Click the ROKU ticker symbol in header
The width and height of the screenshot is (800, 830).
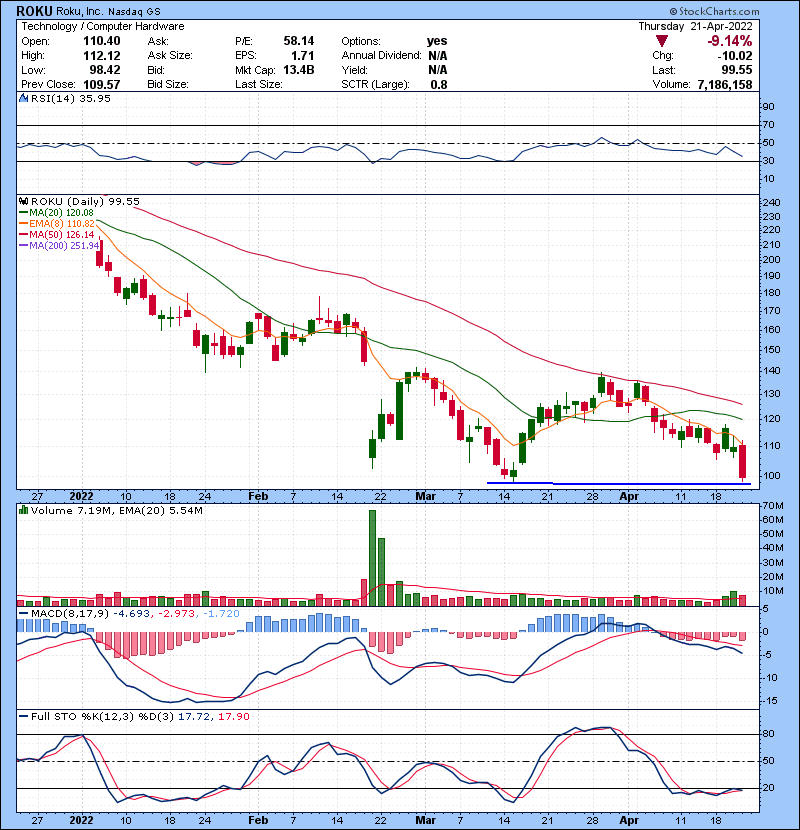tap(34, 11)
